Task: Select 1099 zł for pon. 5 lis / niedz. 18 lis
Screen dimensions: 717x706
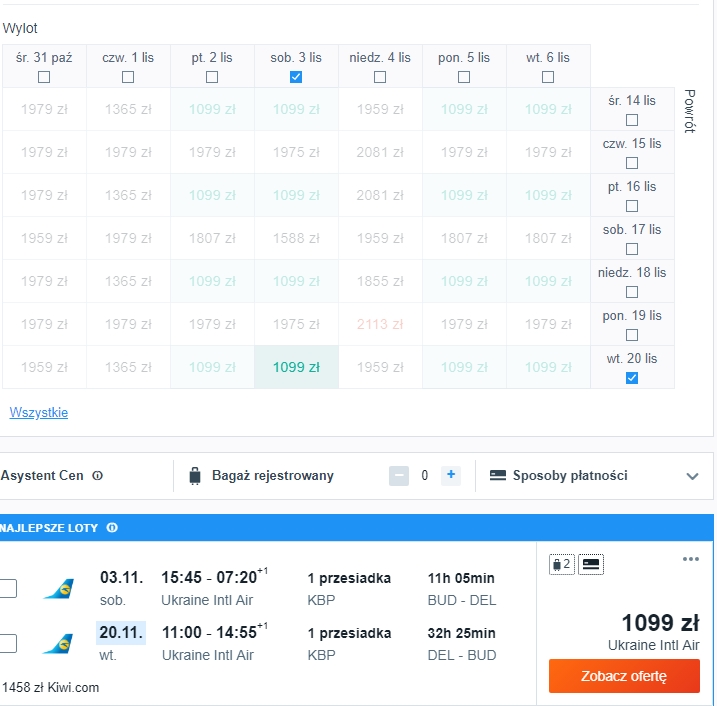Action: pos(464,281)
